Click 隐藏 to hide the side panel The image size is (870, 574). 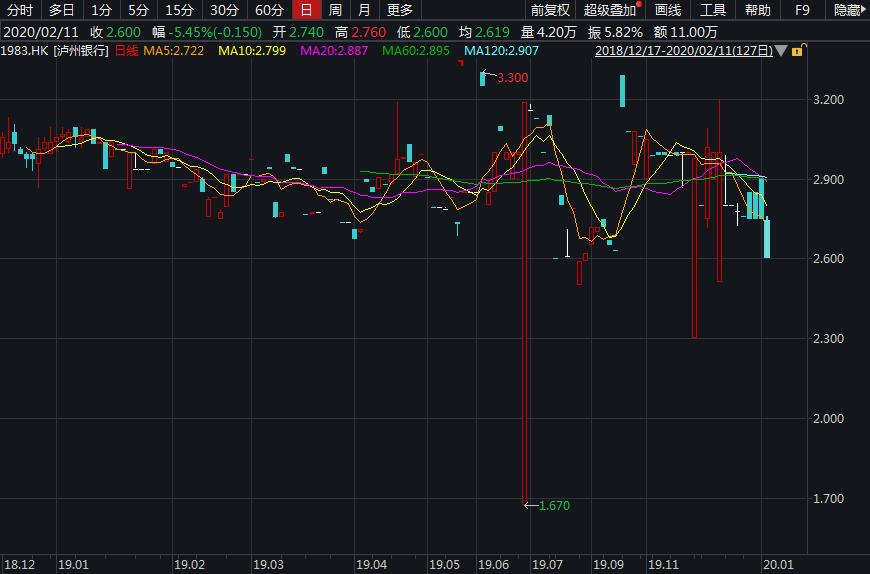click(x=847, y=10)
